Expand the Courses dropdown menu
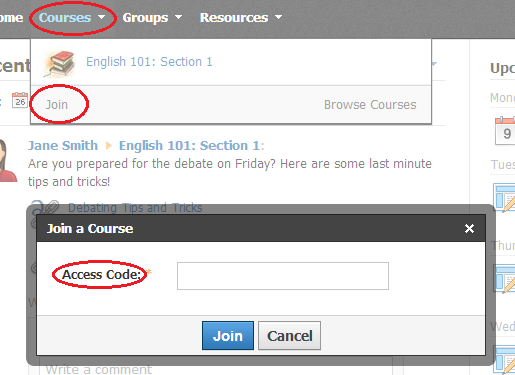 point(72,18)
